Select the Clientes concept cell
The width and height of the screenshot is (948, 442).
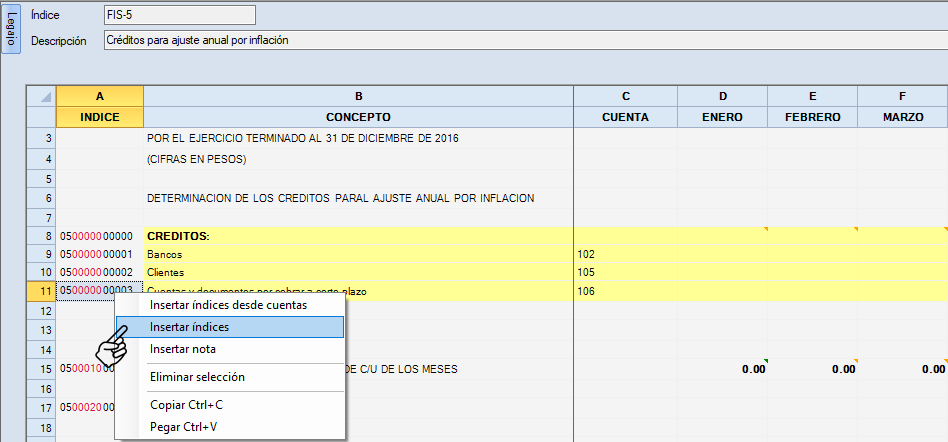point(358,272)
